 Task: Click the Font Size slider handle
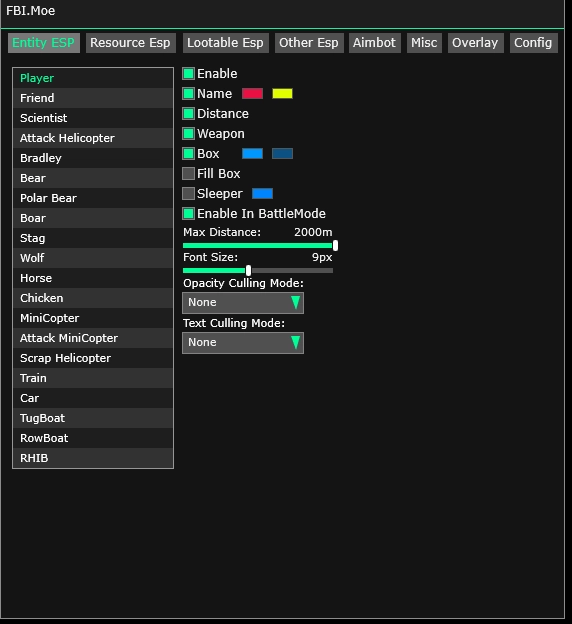[248, 271]
